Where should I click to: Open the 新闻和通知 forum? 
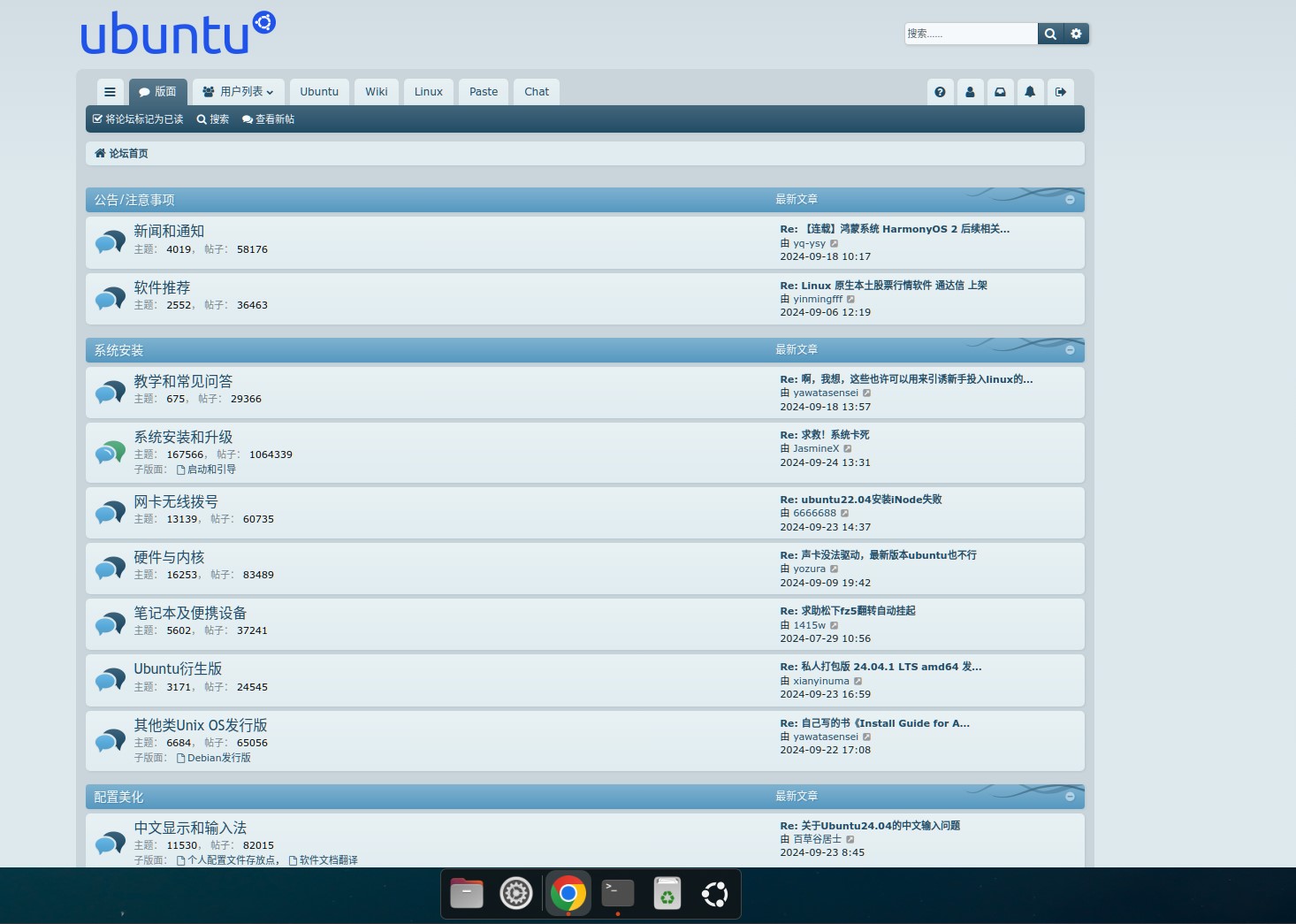point(169,231)
